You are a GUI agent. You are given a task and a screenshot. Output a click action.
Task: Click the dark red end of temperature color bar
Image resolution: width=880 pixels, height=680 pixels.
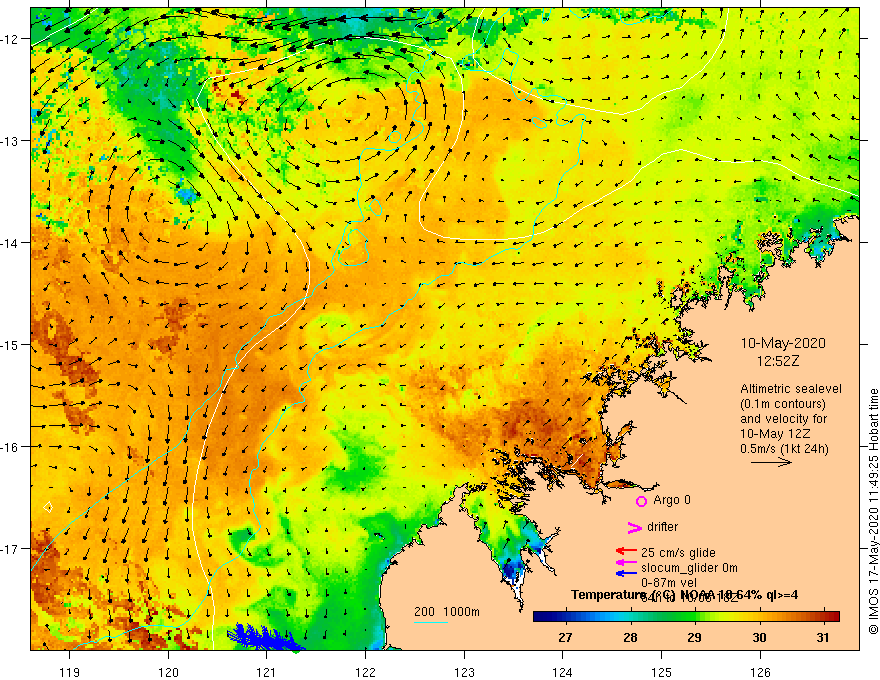(833, 617)
